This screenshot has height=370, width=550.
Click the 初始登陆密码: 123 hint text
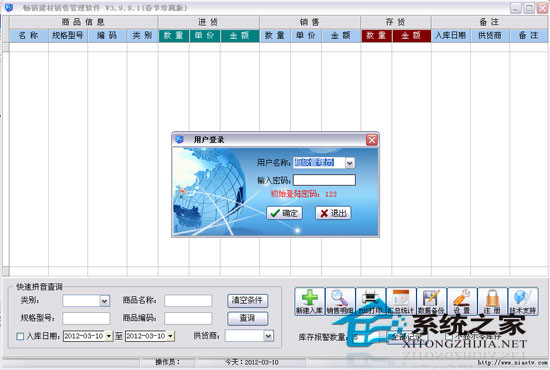pyautogui.click(x=303, y=194)
